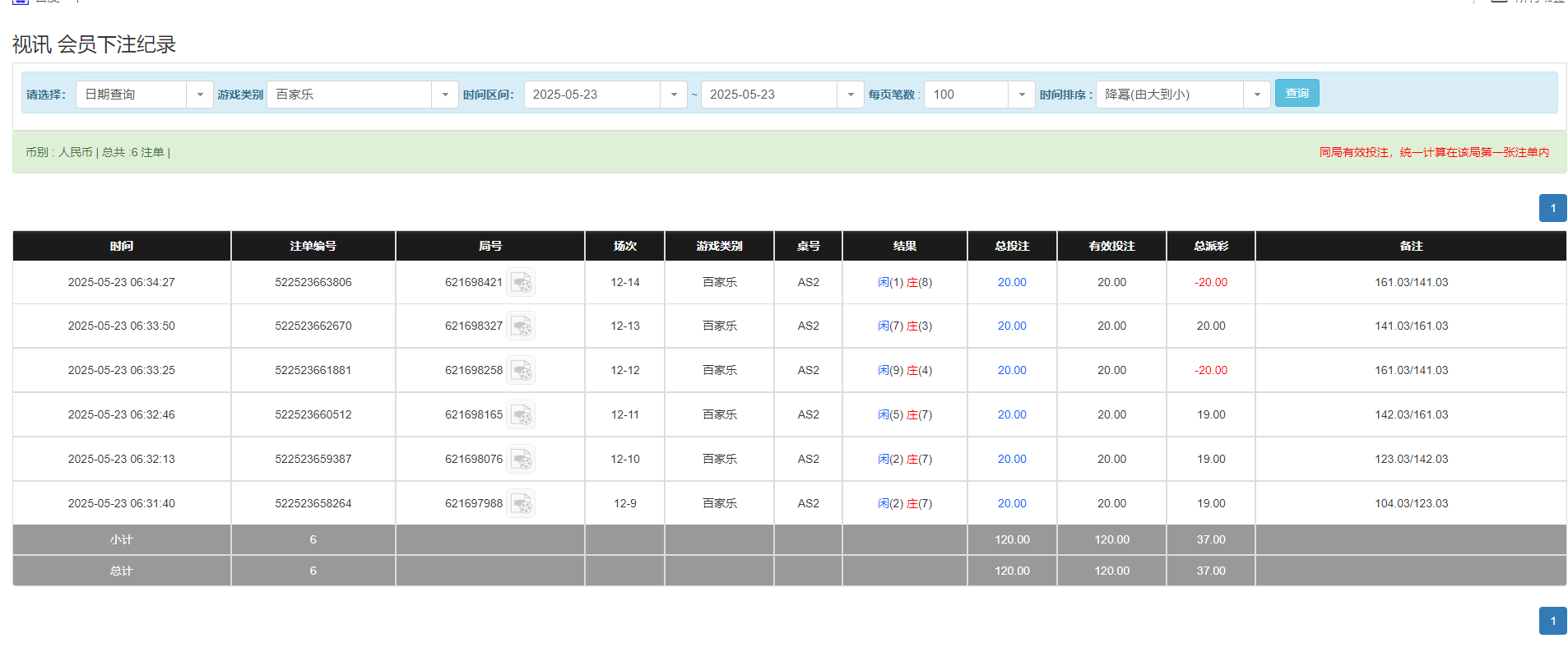Click the 20.00 bet link at 06:31:40
This screenshot has height=666, width=1568.
point(1011,504)
